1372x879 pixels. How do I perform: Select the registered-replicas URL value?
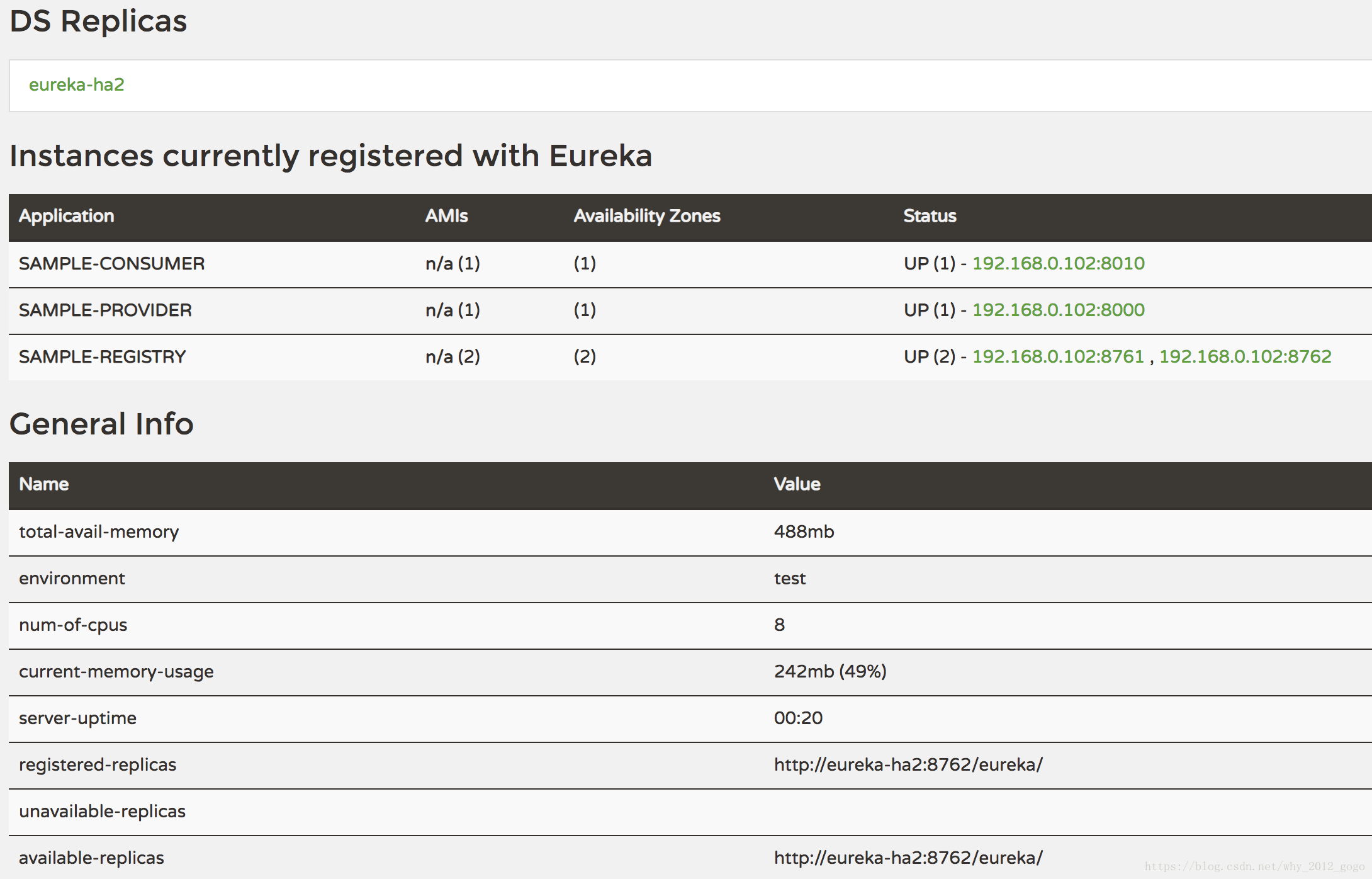pyautogui.click(x=908, y=764)
